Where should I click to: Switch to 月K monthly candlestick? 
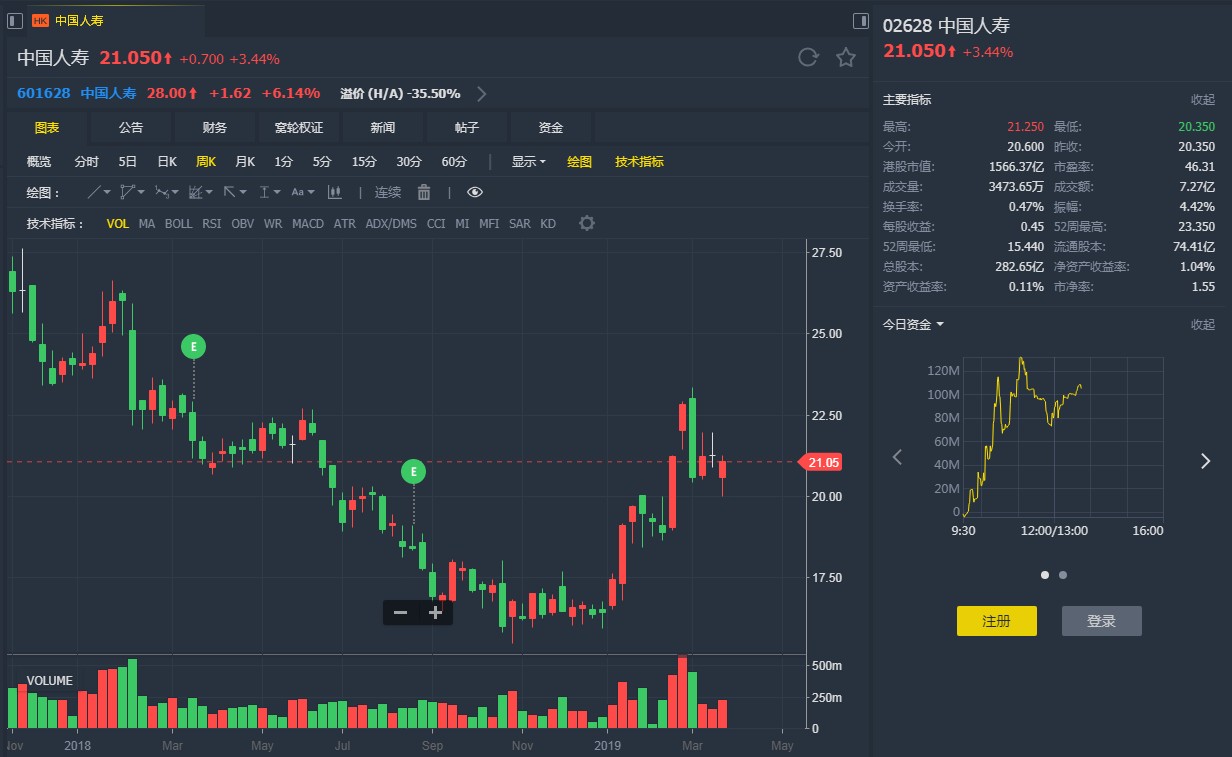tap(245, 162)
